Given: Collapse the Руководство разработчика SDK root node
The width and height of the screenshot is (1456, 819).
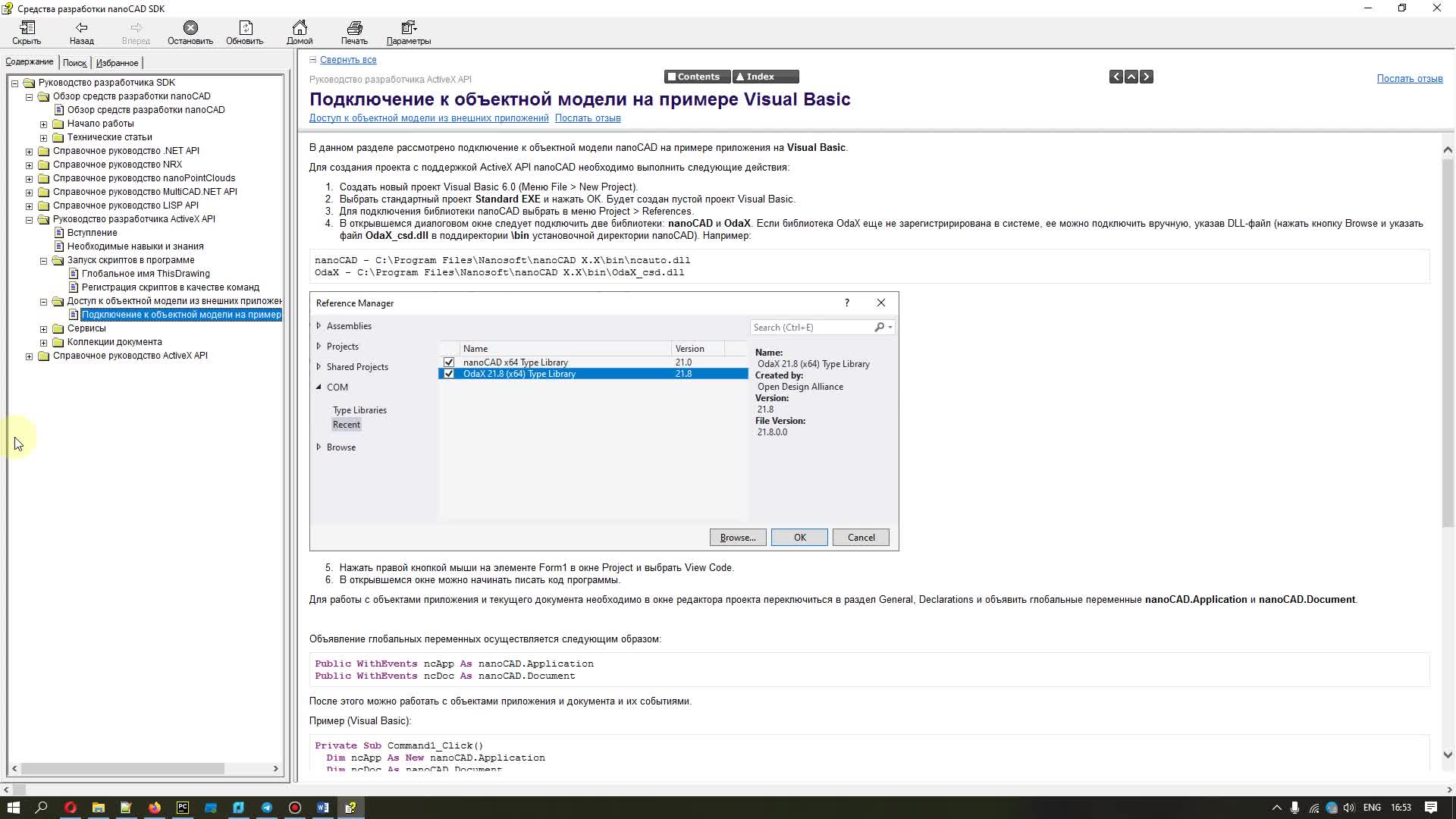Looking at the screenshot, I should [x=15, y=83].
